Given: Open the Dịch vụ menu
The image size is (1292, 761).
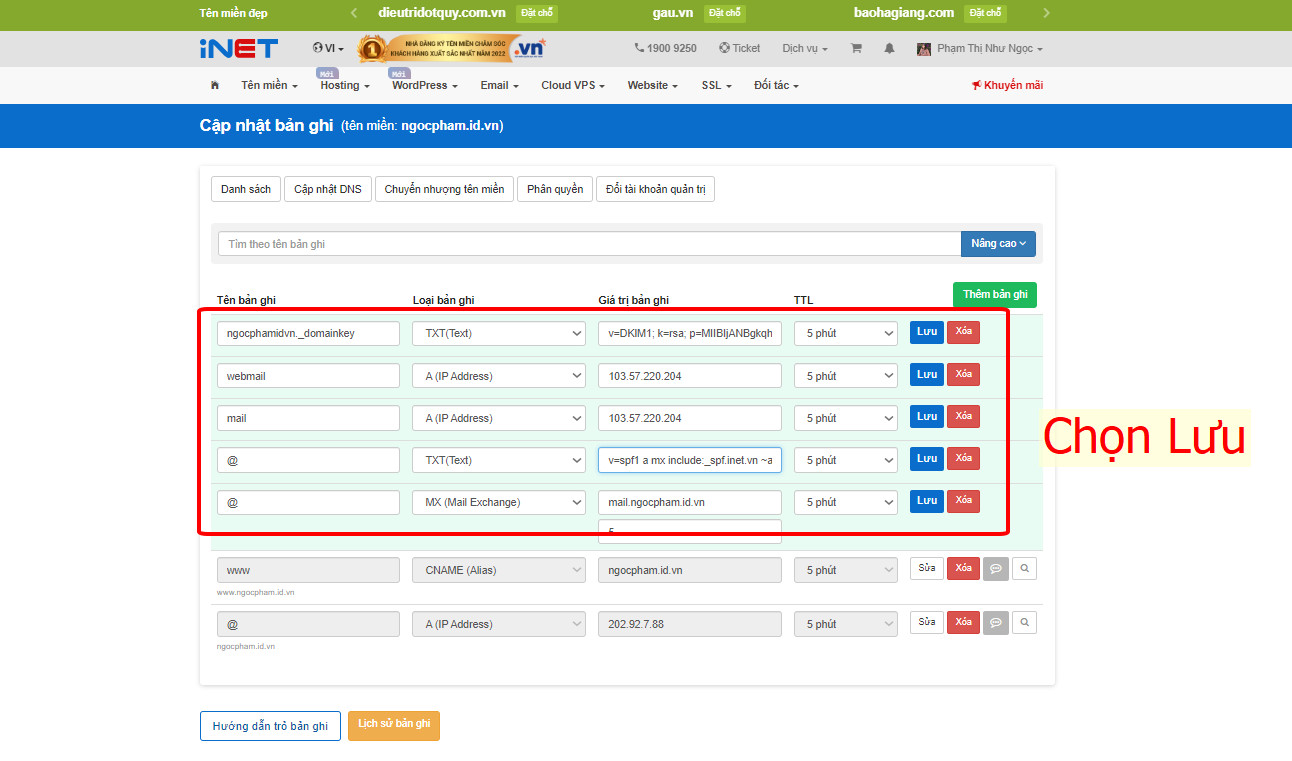Looking at the screenshot, I should coord(804,48).
